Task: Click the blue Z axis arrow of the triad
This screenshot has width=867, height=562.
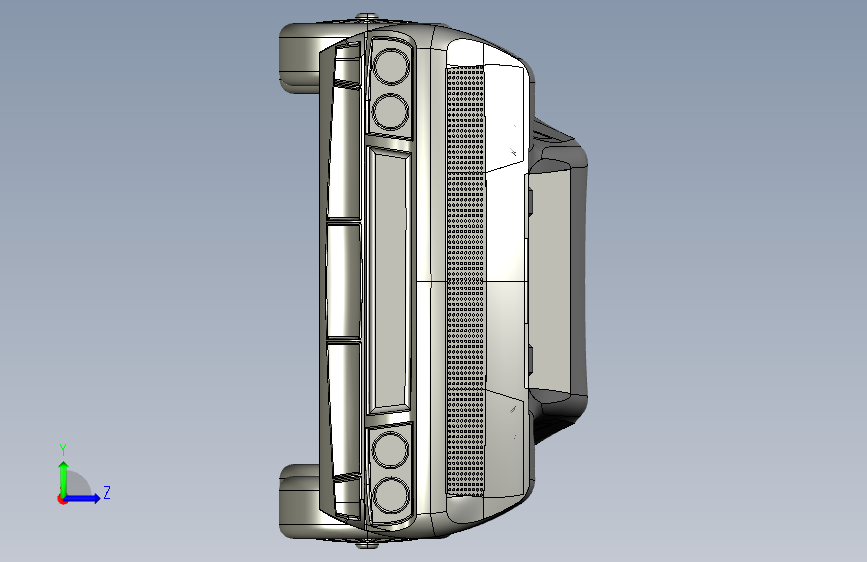Action: coord(82,498)
